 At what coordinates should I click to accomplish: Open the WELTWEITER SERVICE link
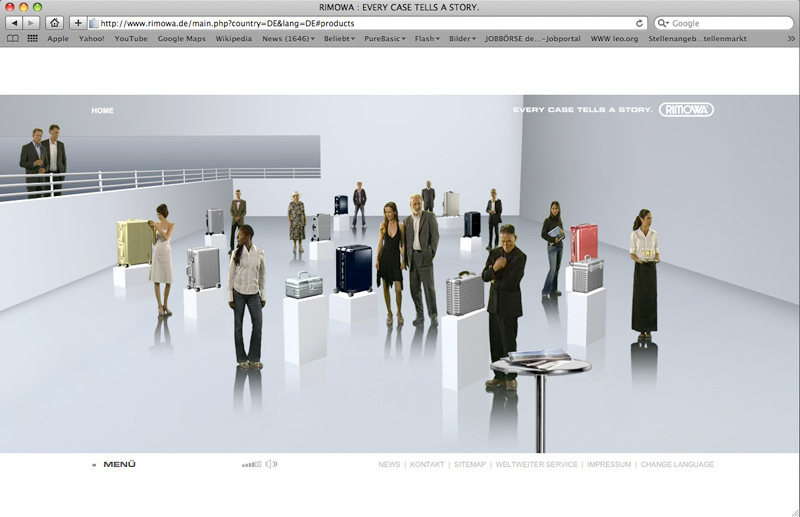[x=537, y=464]
